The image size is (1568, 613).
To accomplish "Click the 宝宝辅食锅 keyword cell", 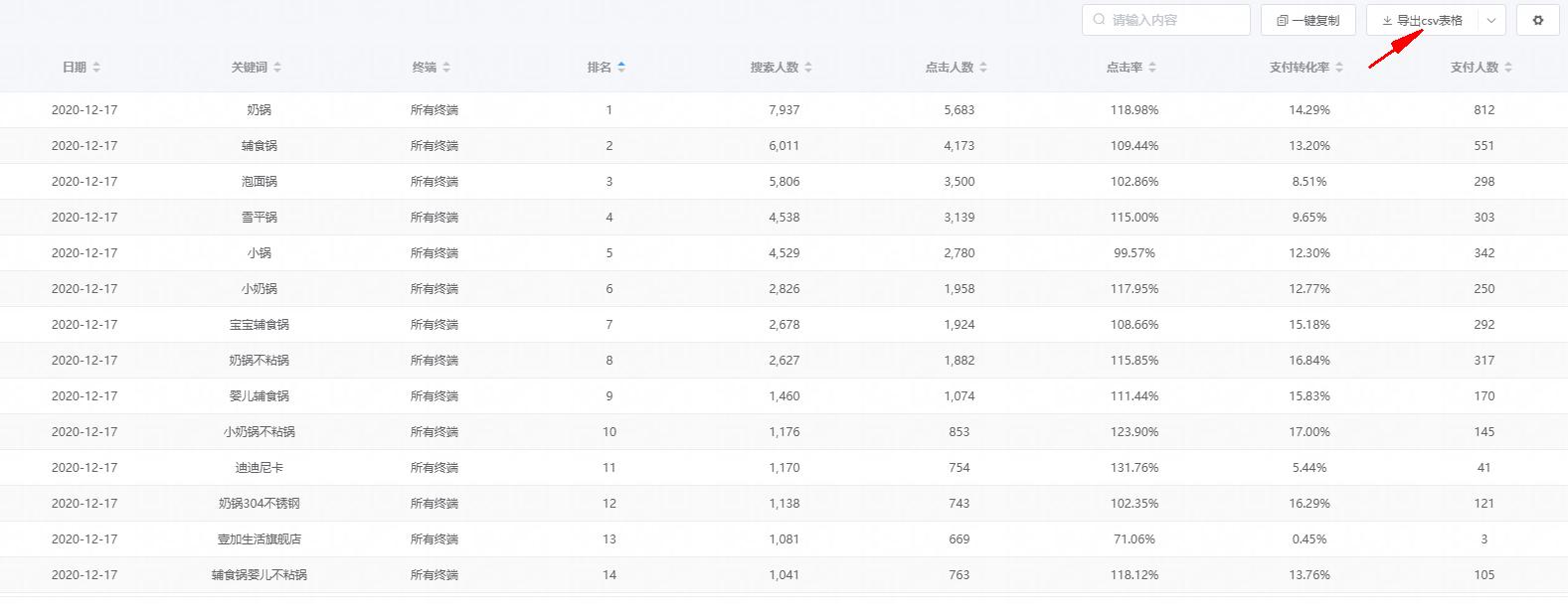I will point(259,325).
